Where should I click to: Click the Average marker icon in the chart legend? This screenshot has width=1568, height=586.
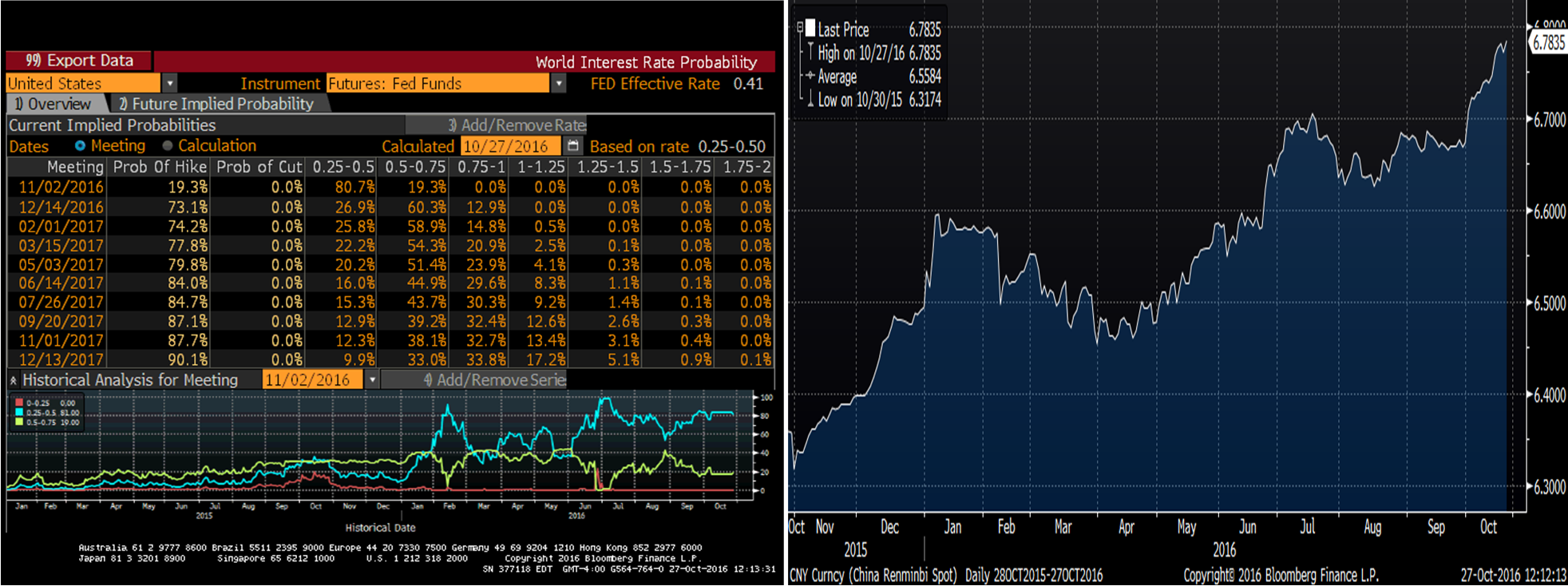(810, 76)
